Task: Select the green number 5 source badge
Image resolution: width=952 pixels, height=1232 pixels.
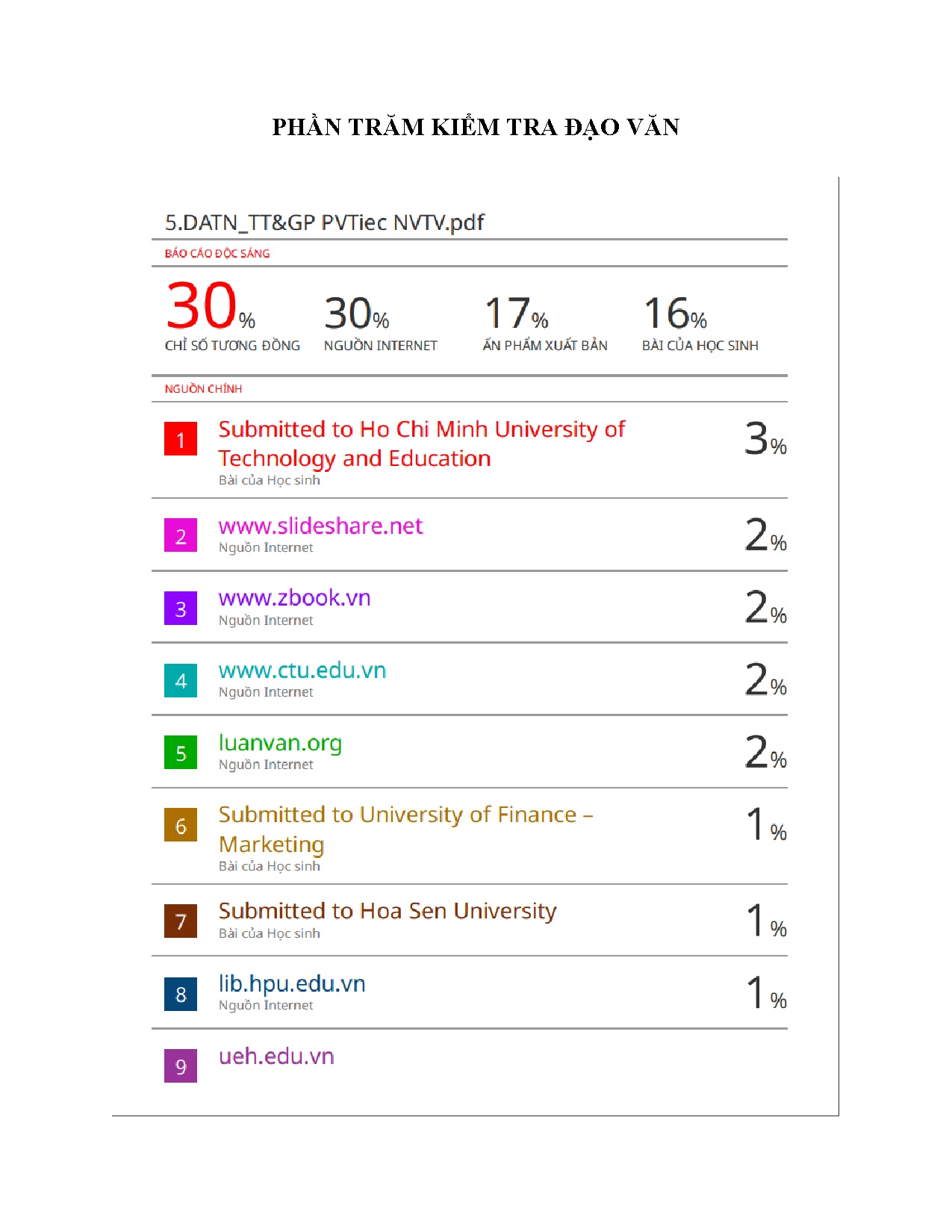Action: pyautogui.click(x=181, y=753)
